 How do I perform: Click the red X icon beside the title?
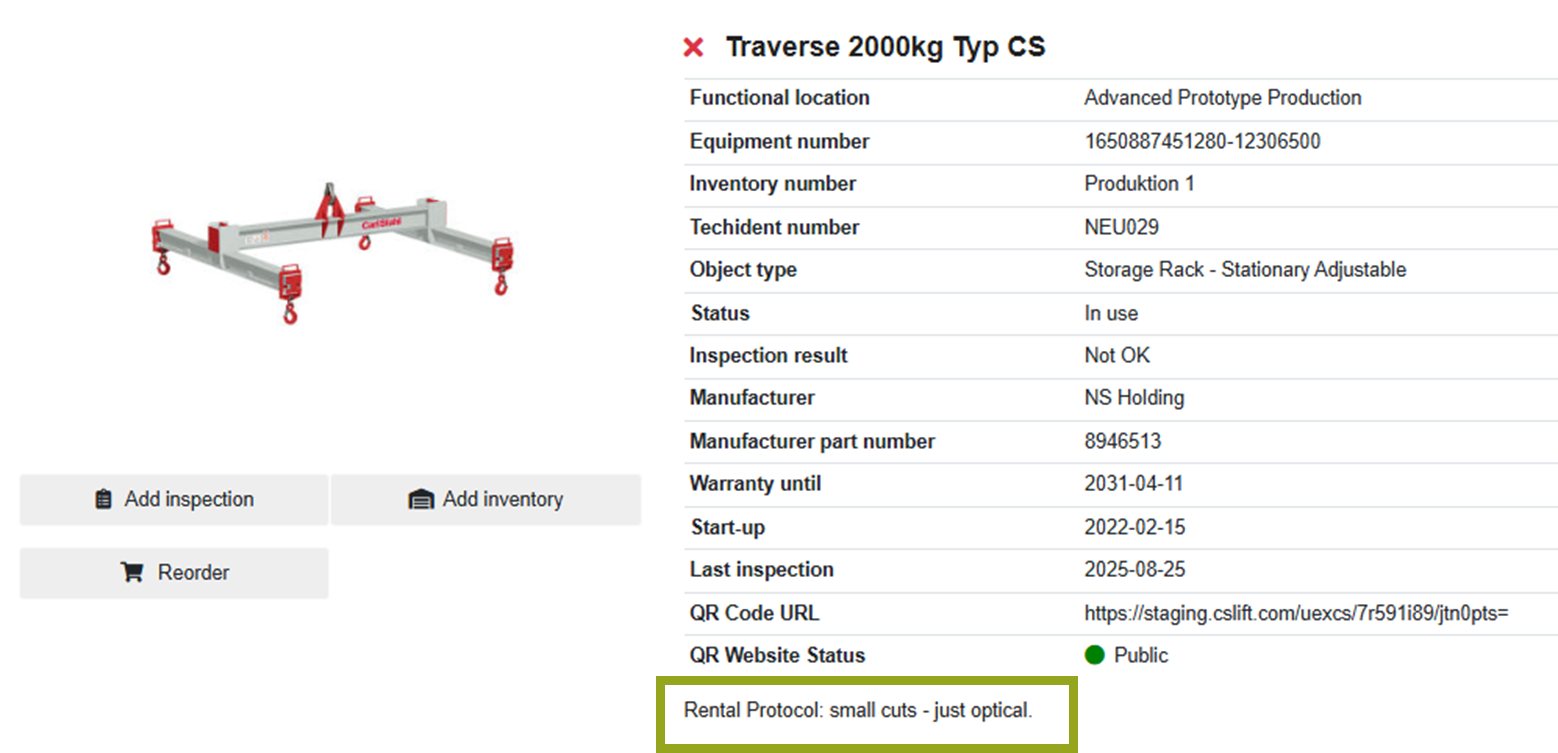pos(692,47)
